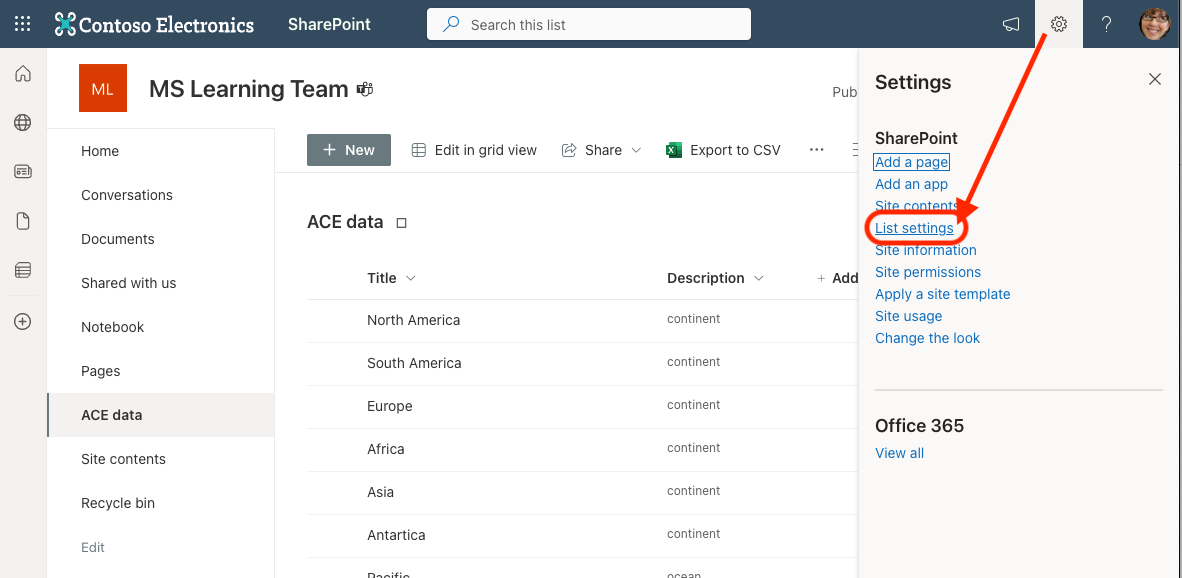
Task: Click the Teams icon beside site title
Action: (x=365, y=89)
